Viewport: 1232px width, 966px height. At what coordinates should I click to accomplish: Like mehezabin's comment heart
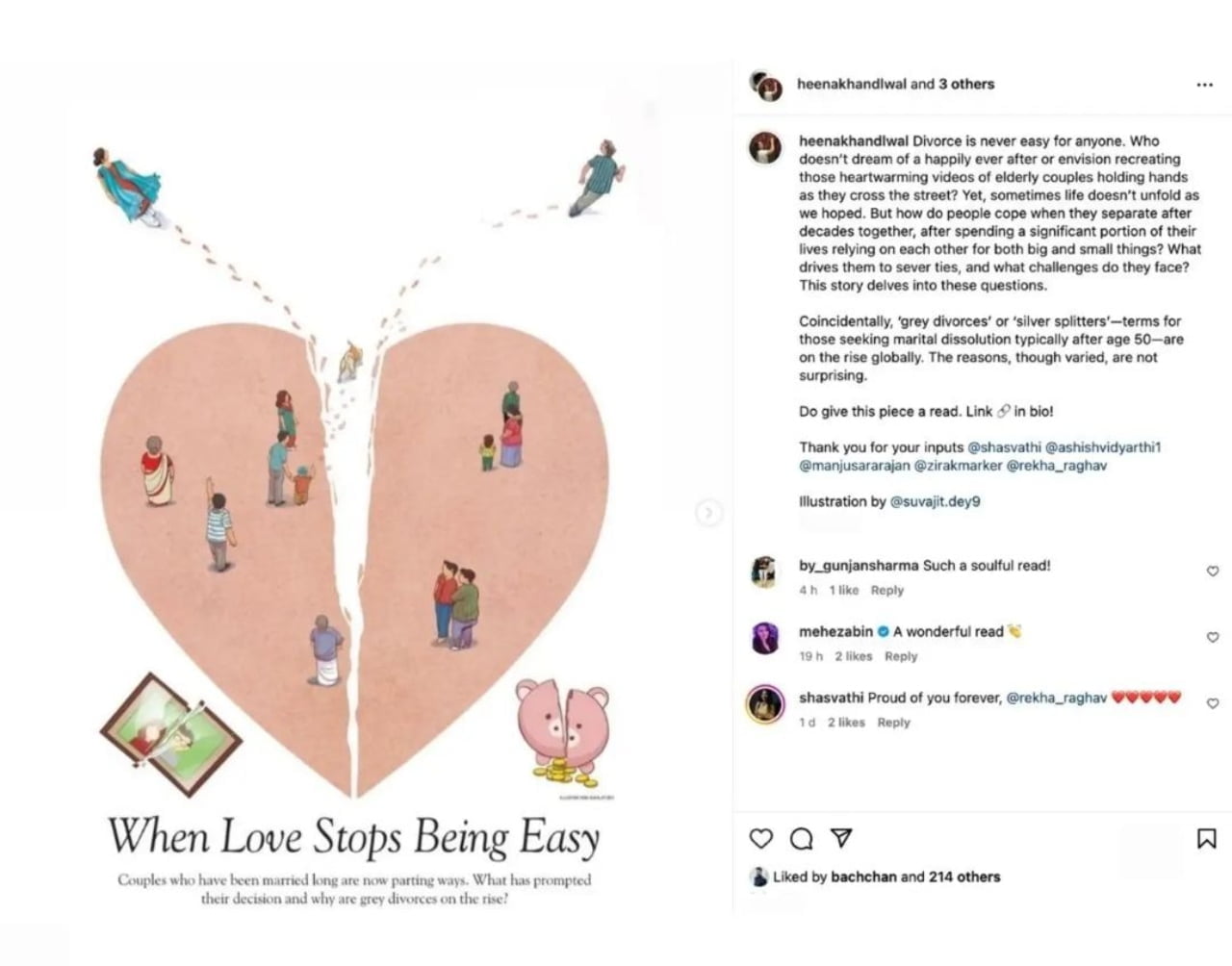(1213, 637)
